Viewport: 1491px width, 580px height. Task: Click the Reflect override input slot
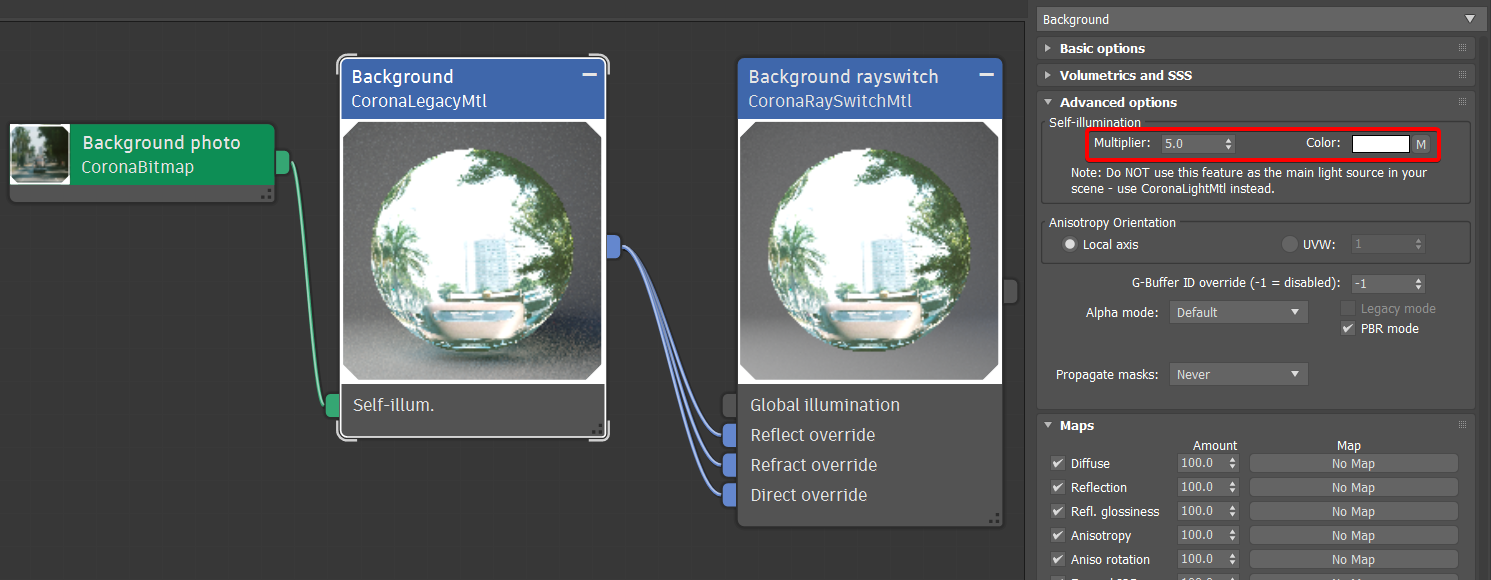tap(728, 435)
